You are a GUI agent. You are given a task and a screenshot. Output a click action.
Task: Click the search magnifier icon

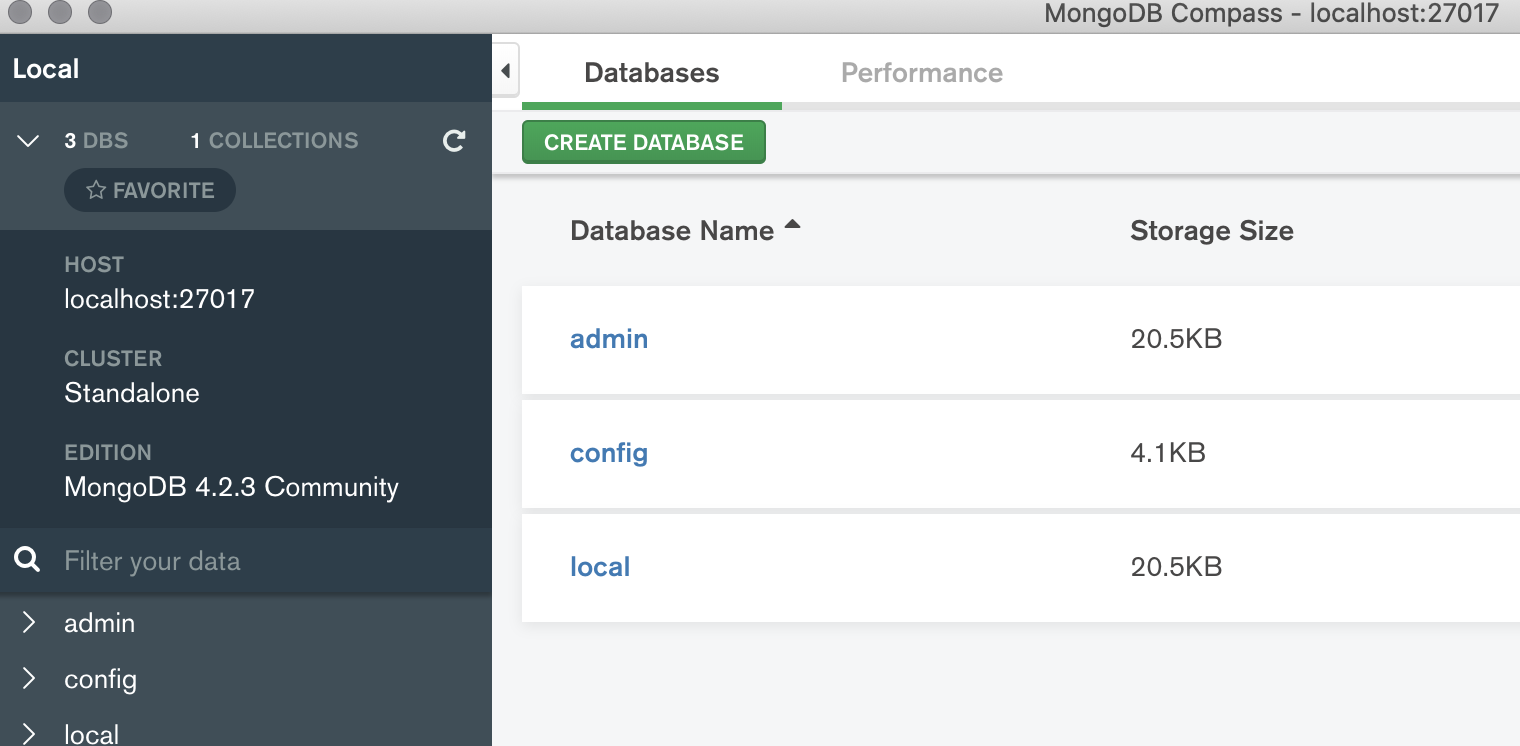pos(28,560)
